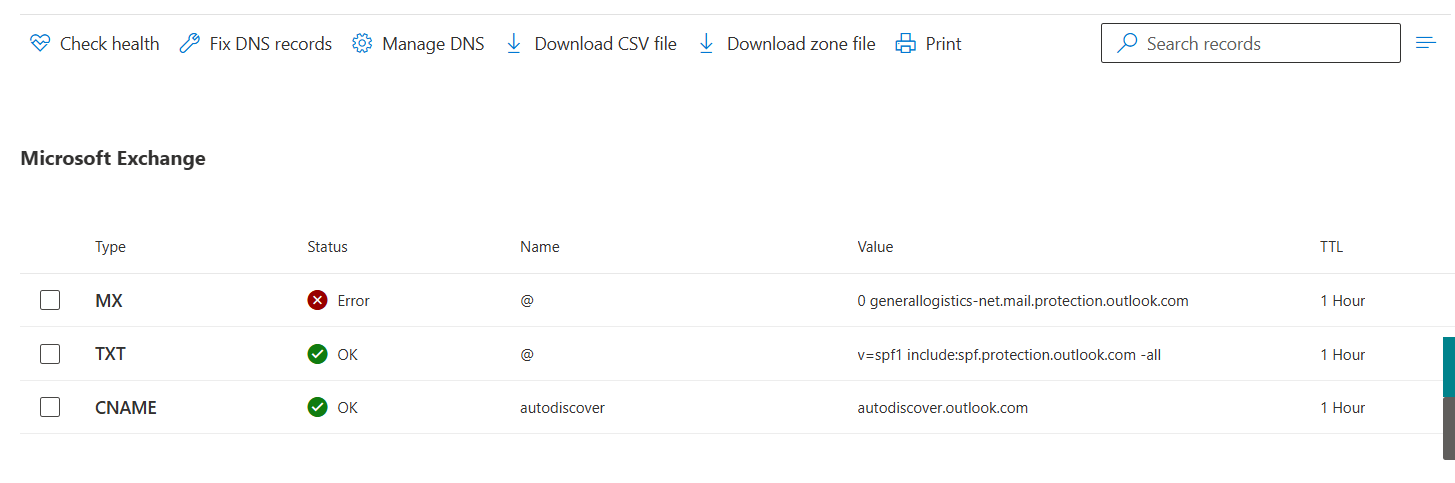1455x483 pixels.
Task: Choose Download zone file command
Action: tap(786, 44)
